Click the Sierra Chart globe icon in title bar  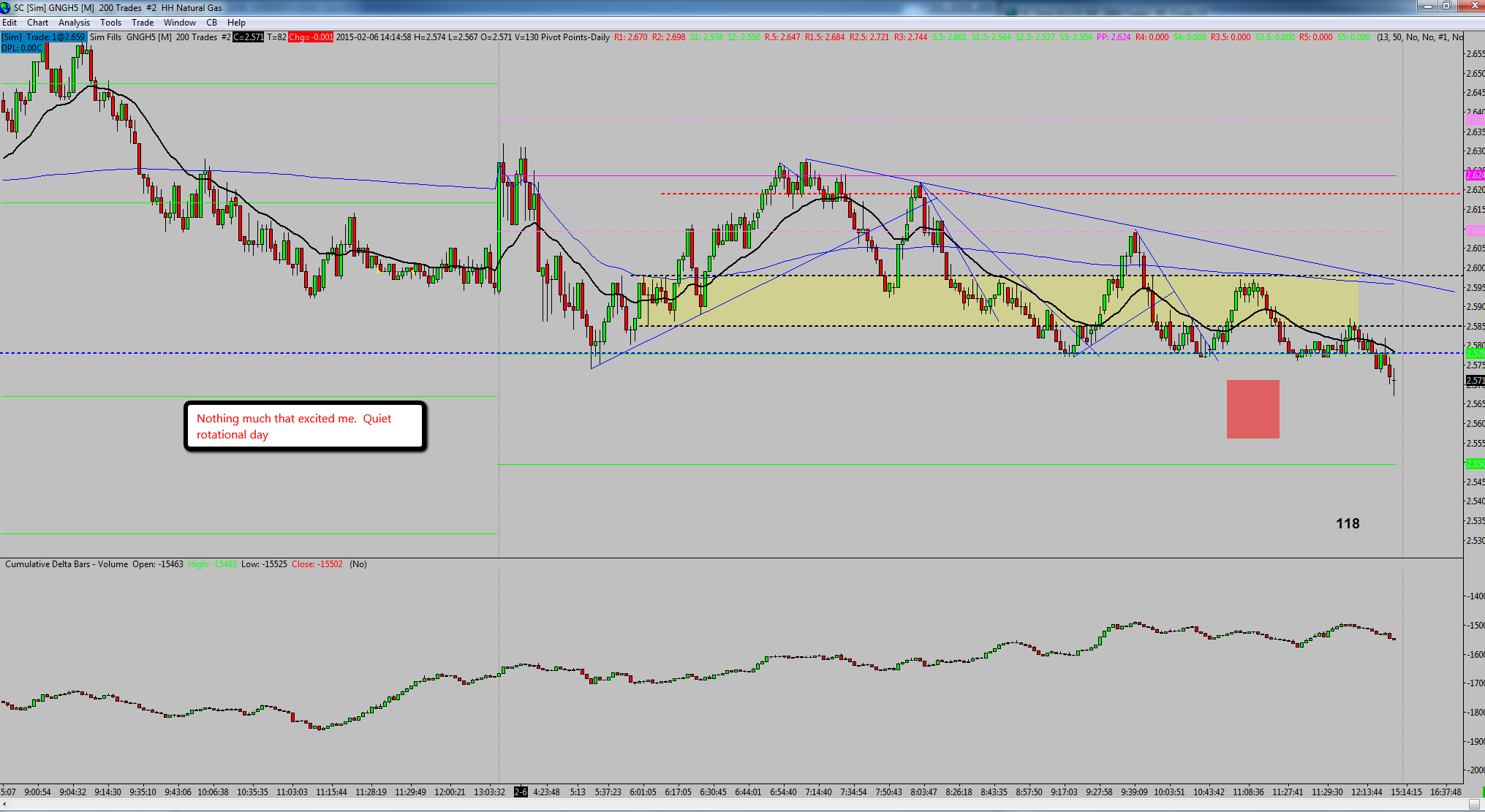click(x=6, y=7)
